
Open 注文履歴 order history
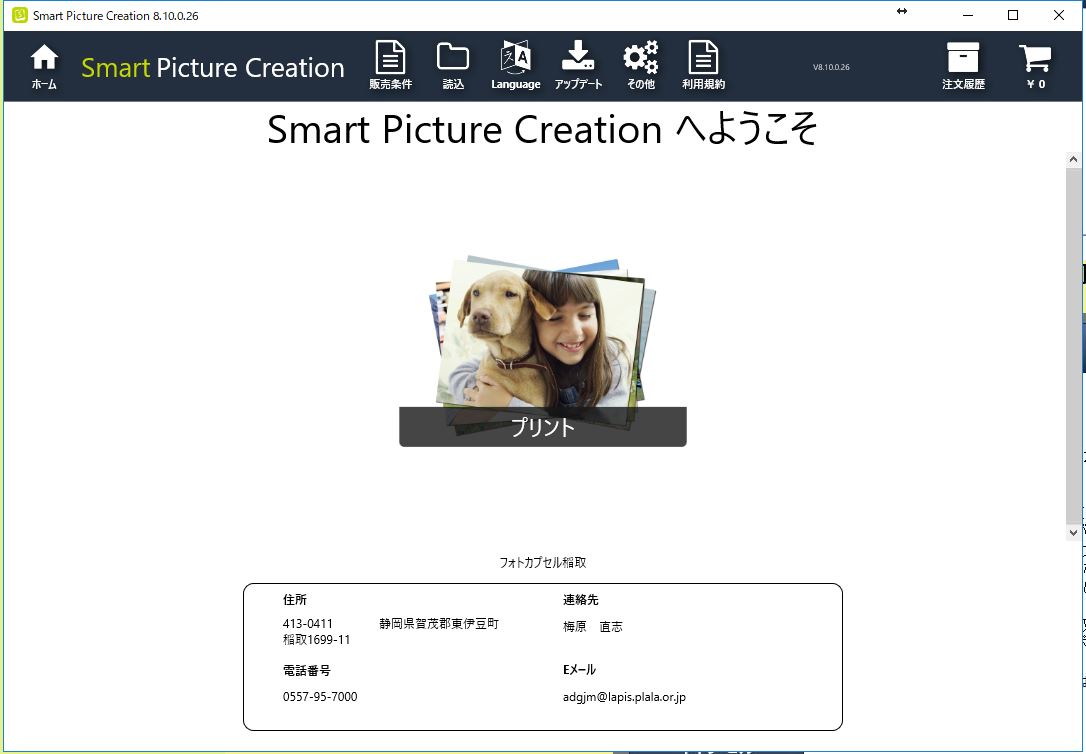point(963,66)
